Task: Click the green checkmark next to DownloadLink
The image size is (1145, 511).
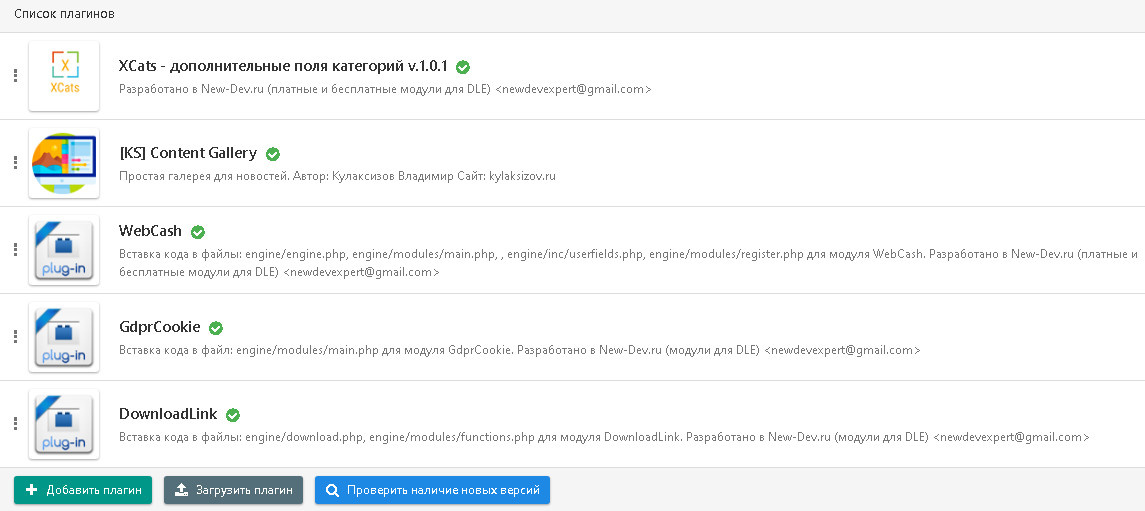Action: (234, 415)
